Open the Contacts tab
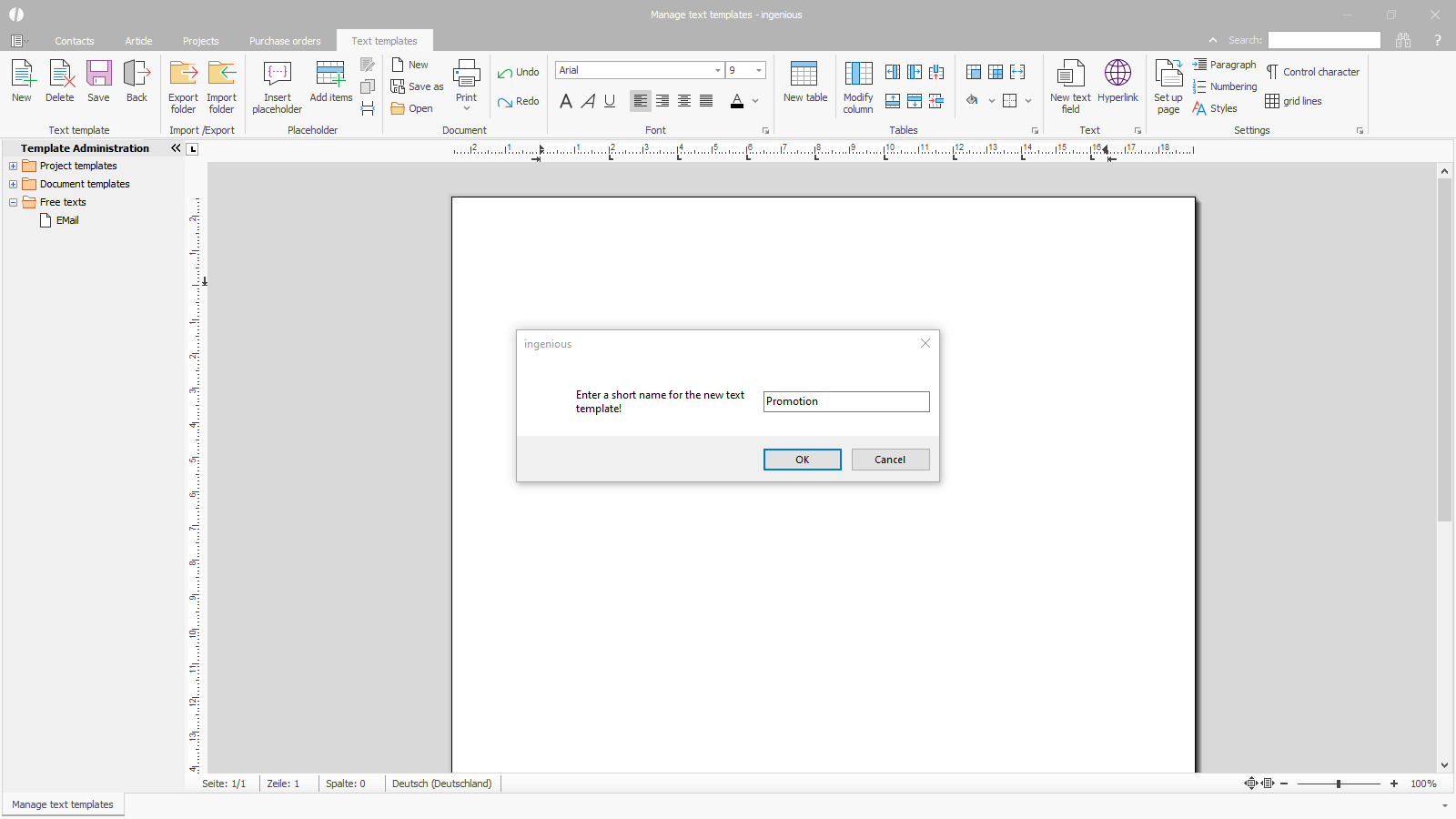The width and height of the screenshot is (1456, 819). 74,41
